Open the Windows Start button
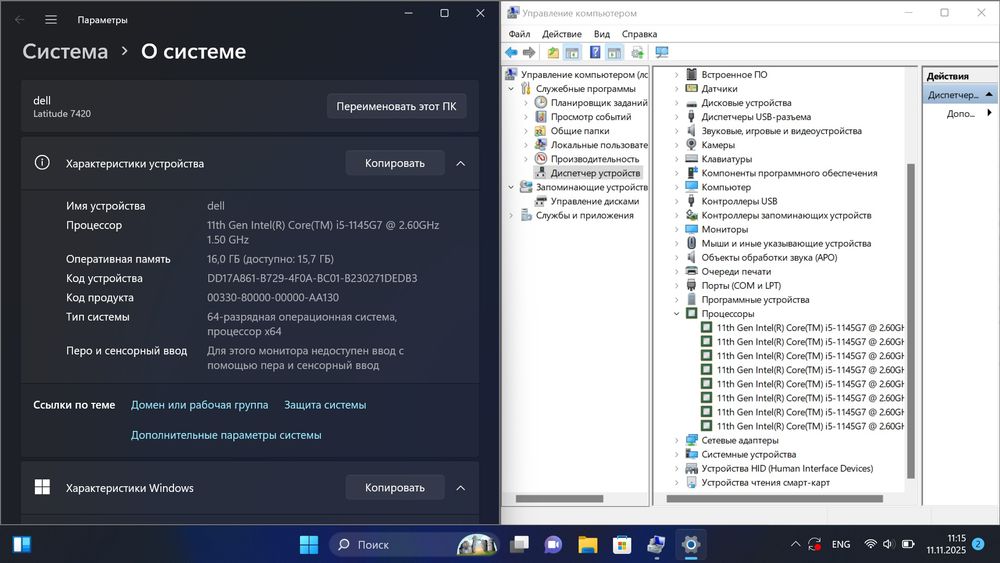The image size is (1000, 563). click(x=309, y=545)
